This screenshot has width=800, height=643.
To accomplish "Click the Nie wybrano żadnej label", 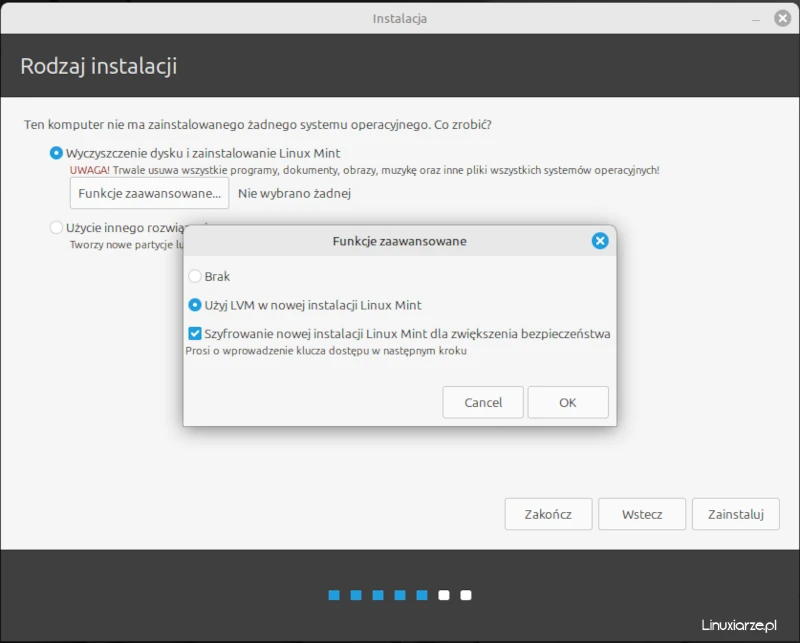I will (x=294, y=193).
